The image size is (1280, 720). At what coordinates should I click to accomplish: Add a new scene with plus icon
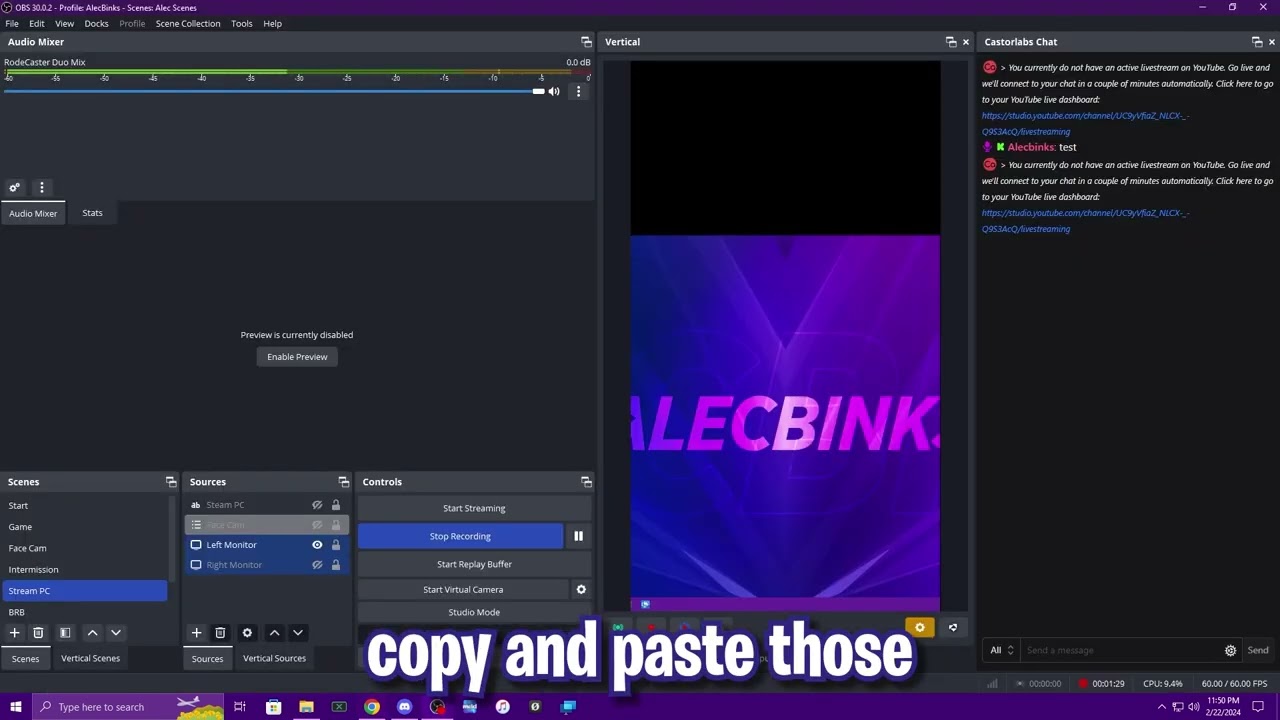[14, 633]
